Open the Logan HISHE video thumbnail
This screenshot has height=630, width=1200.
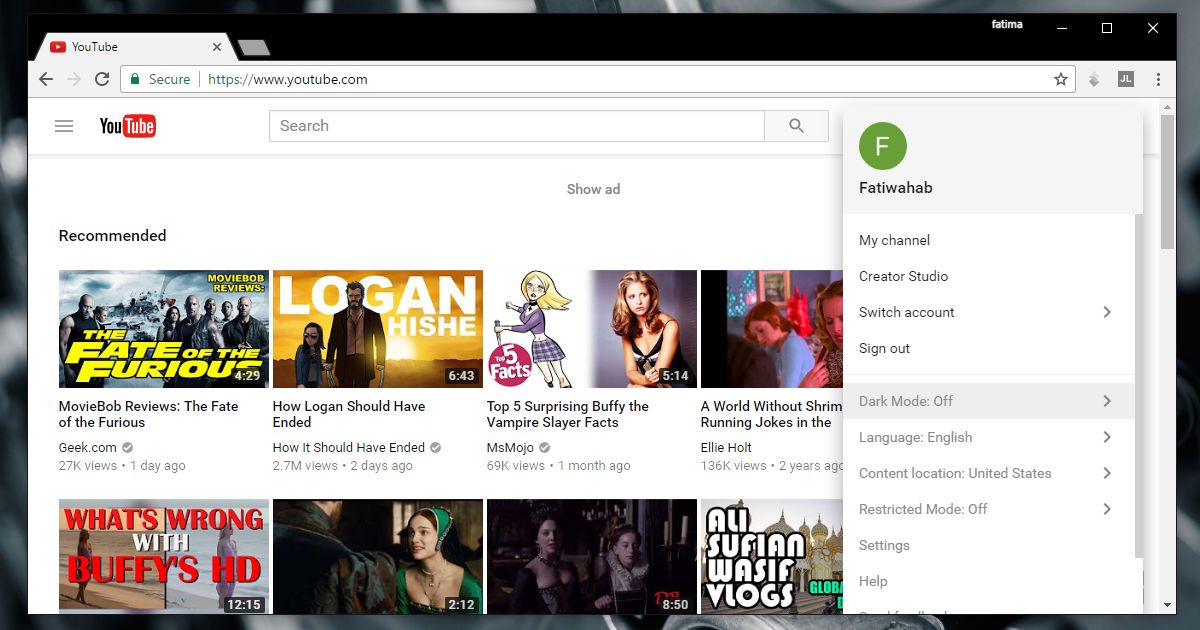pyautogui.click(x=378, y=329)
